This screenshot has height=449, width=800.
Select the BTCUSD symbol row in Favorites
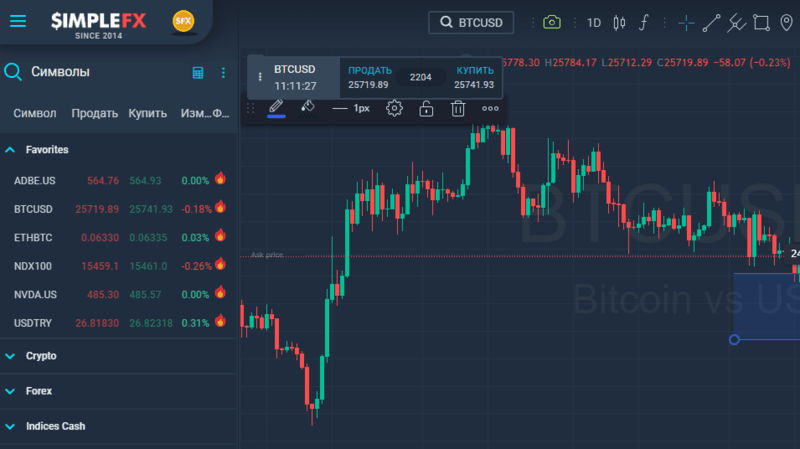[x=118, y=209]
